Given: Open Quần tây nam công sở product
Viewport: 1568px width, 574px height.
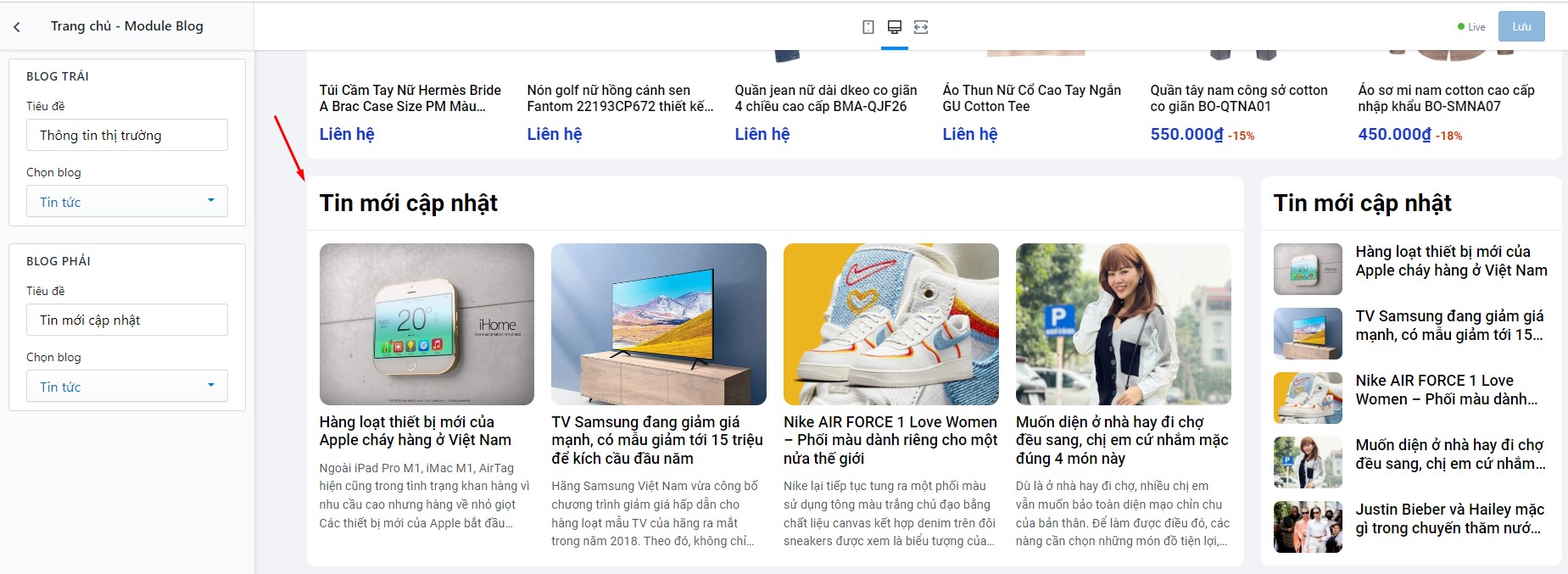Looking at the screenshot, I should [x=1239, y=98].
